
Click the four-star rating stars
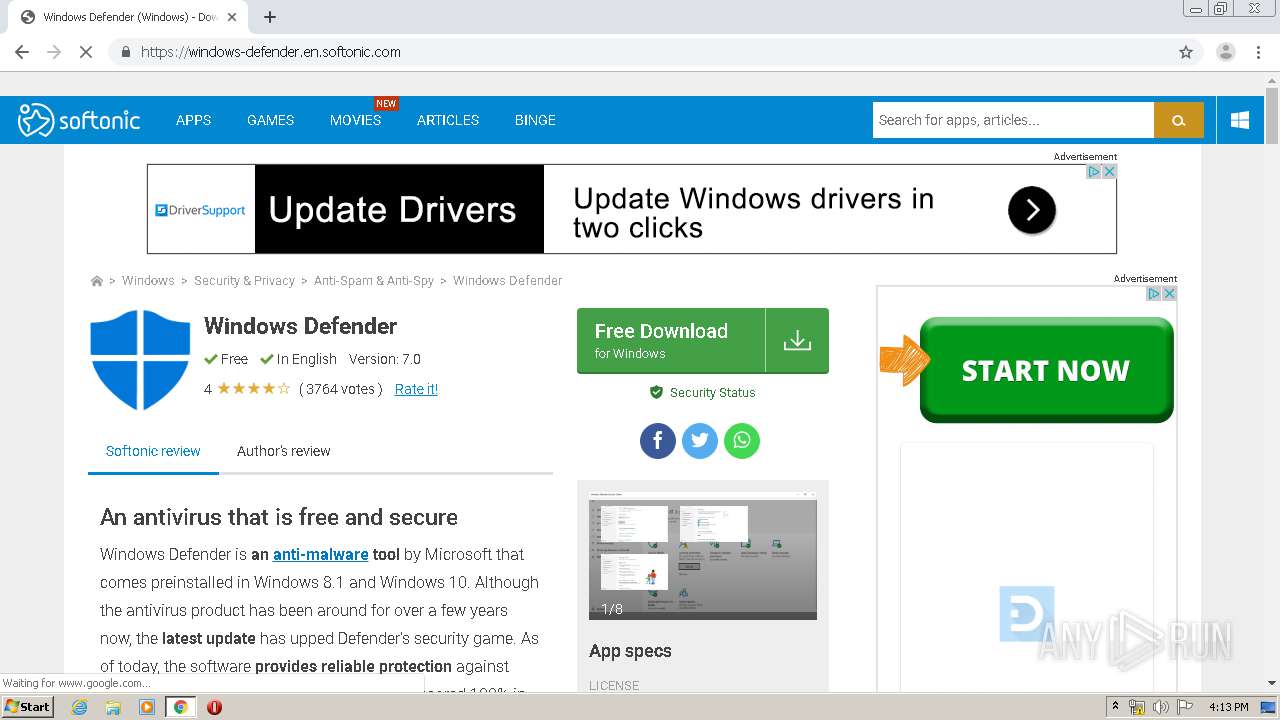coord(254,389)
